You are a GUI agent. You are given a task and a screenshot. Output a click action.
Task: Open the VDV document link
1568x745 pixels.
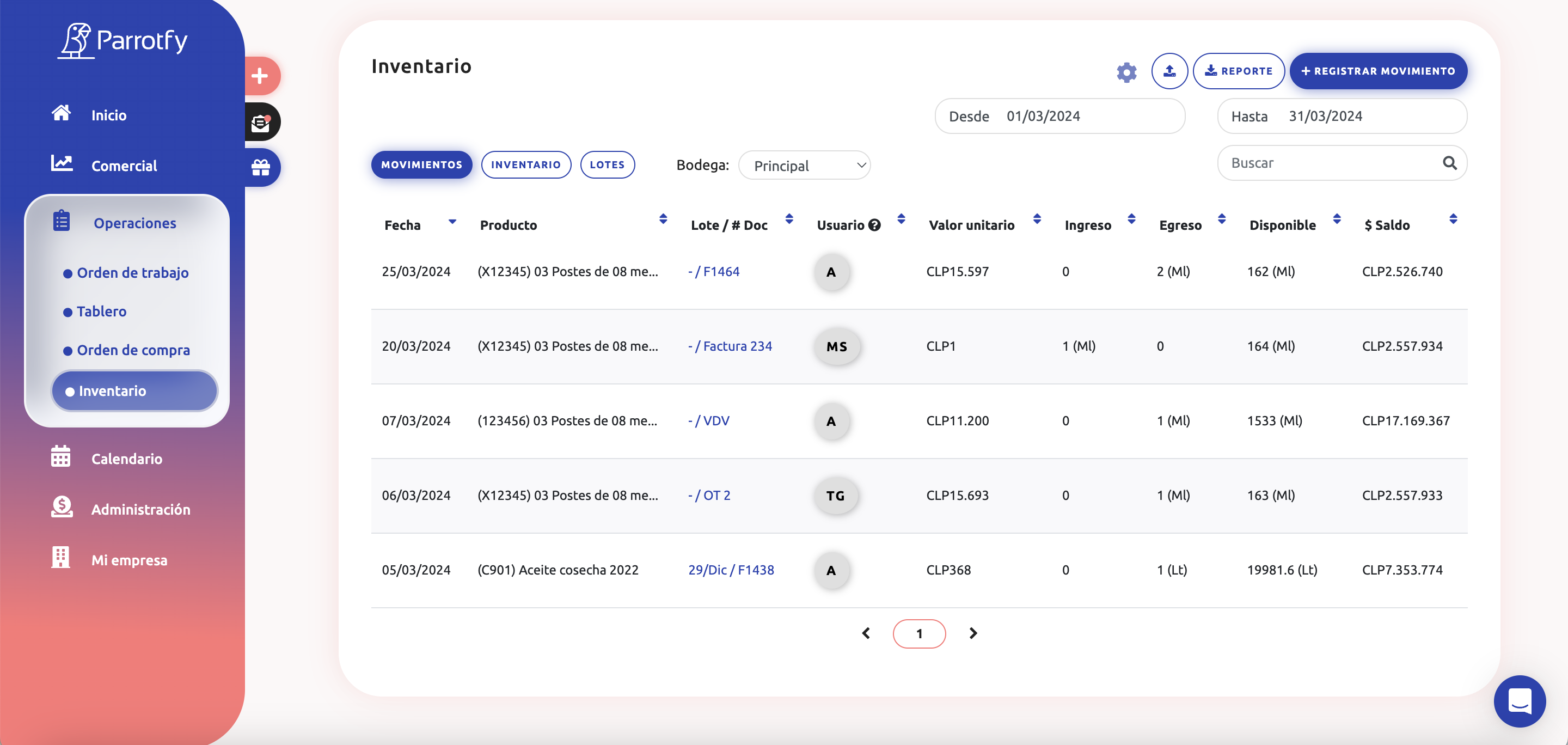(708, 421)
